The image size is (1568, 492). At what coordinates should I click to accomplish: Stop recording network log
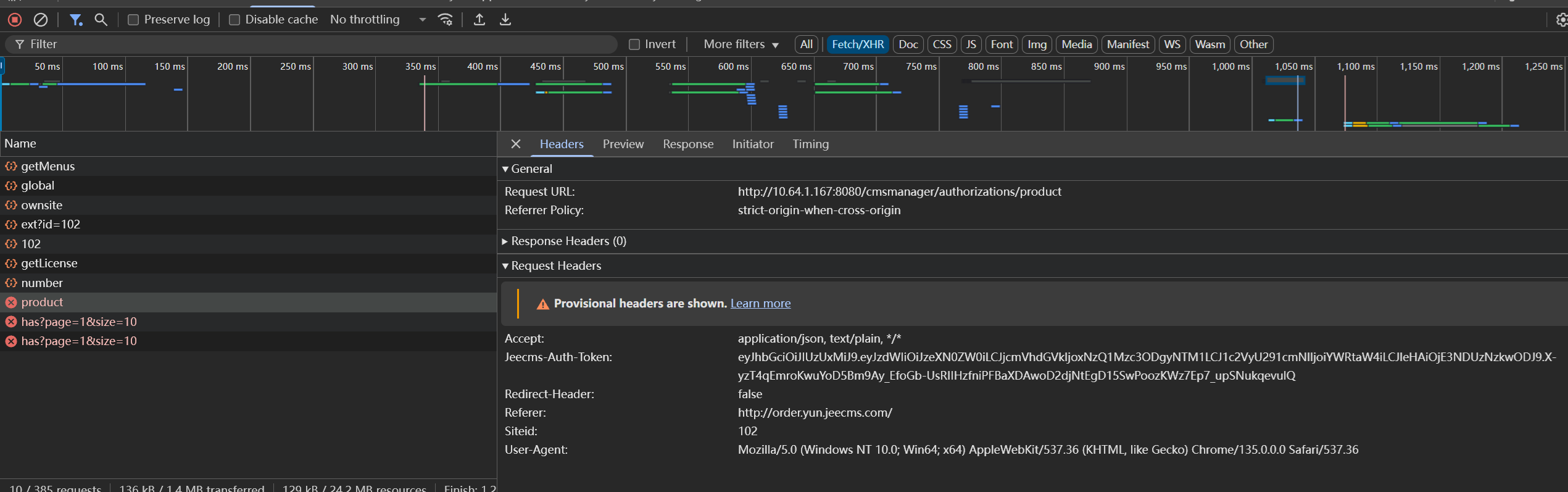tap(15, 20)
